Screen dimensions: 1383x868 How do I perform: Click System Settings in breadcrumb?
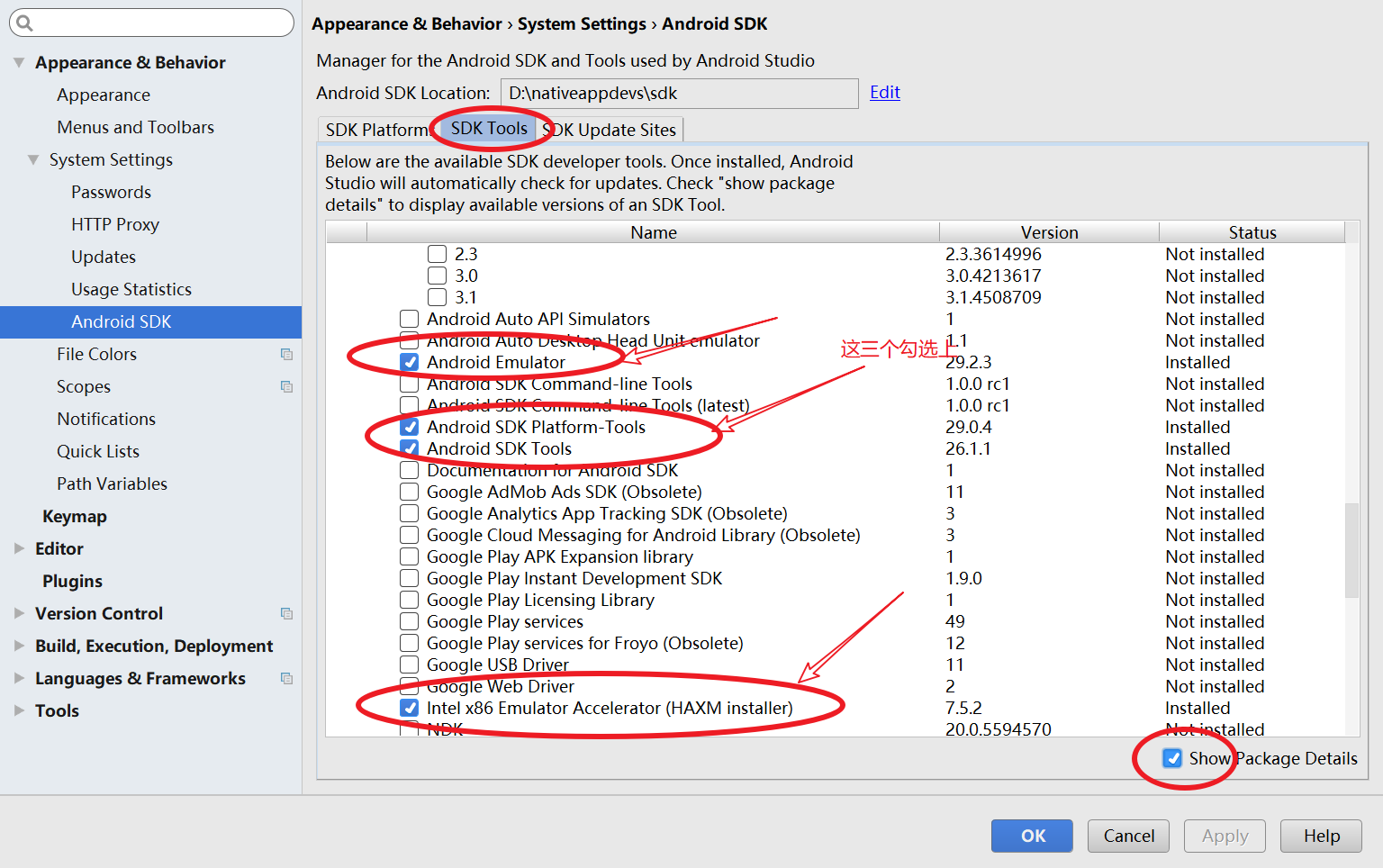(582, 23)
